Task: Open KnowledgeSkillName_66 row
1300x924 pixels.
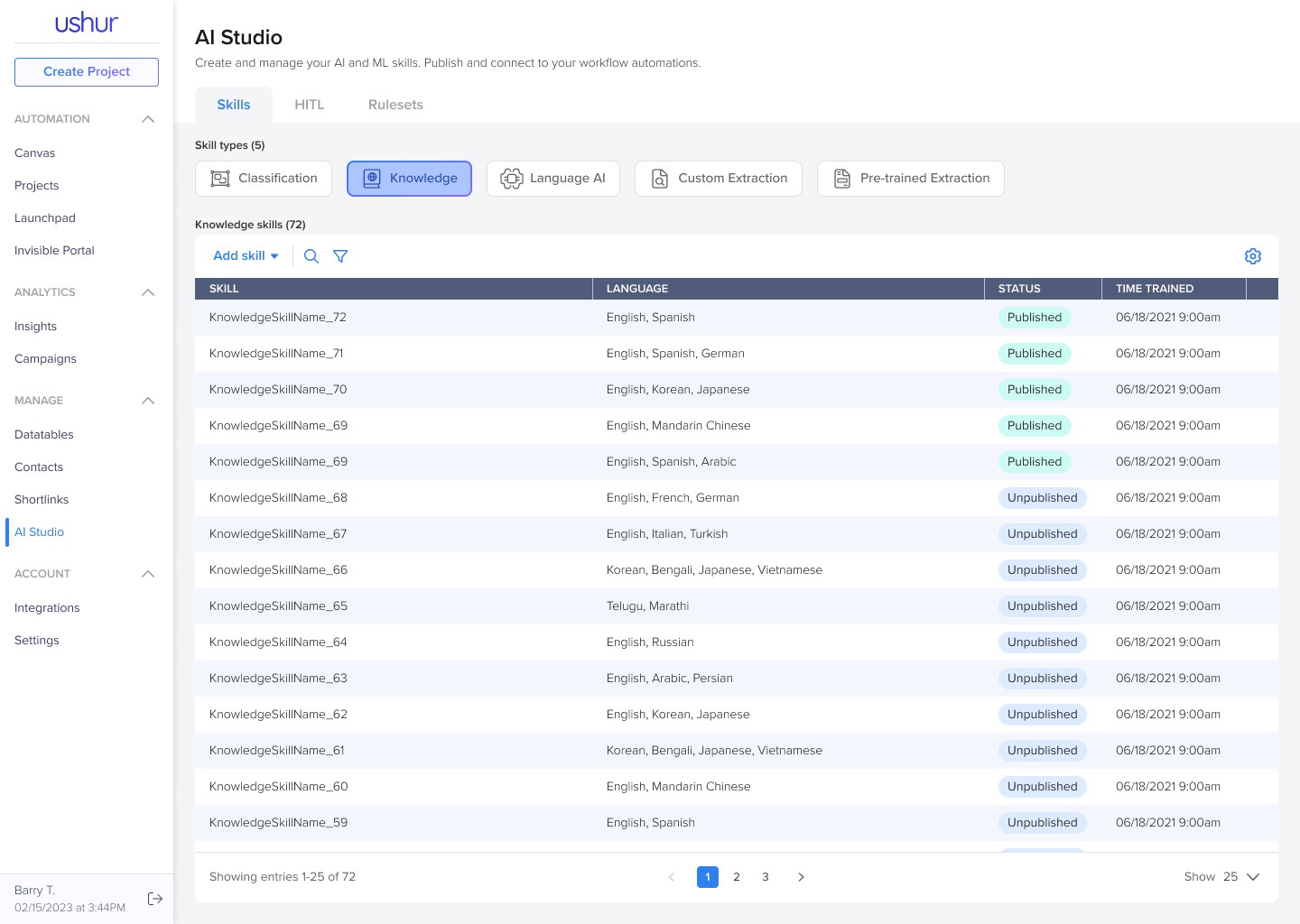Action: click(x=737, y=570)
